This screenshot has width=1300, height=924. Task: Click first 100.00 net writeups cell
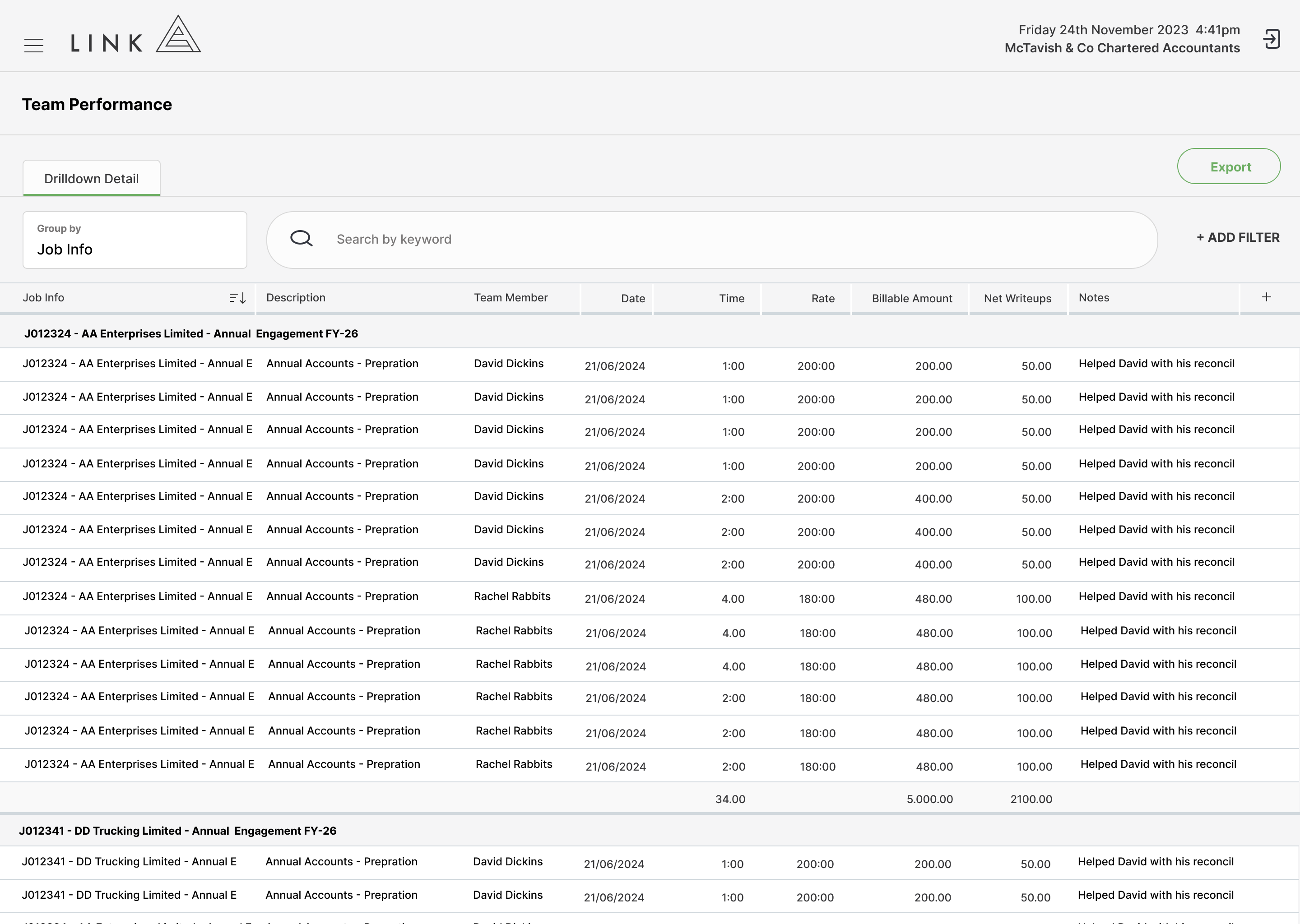click(x=1034, y=599)
